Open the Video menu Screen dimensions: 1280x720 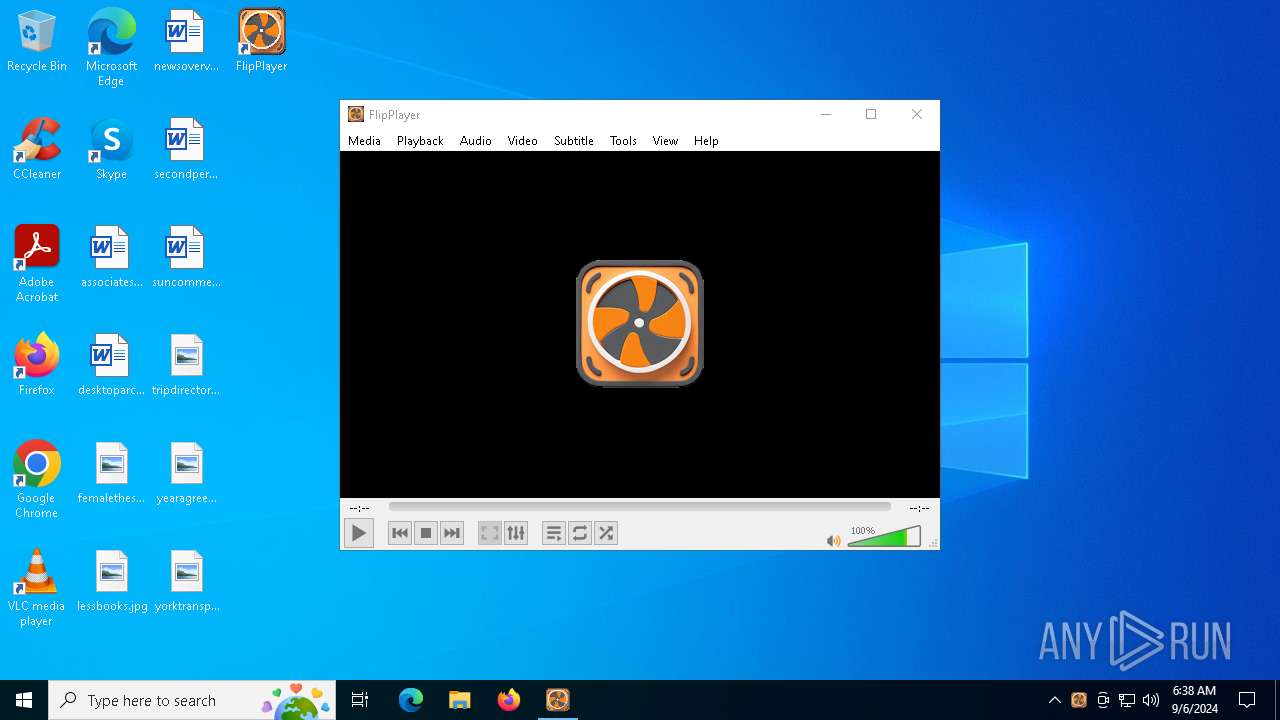[x=522, y=141]
